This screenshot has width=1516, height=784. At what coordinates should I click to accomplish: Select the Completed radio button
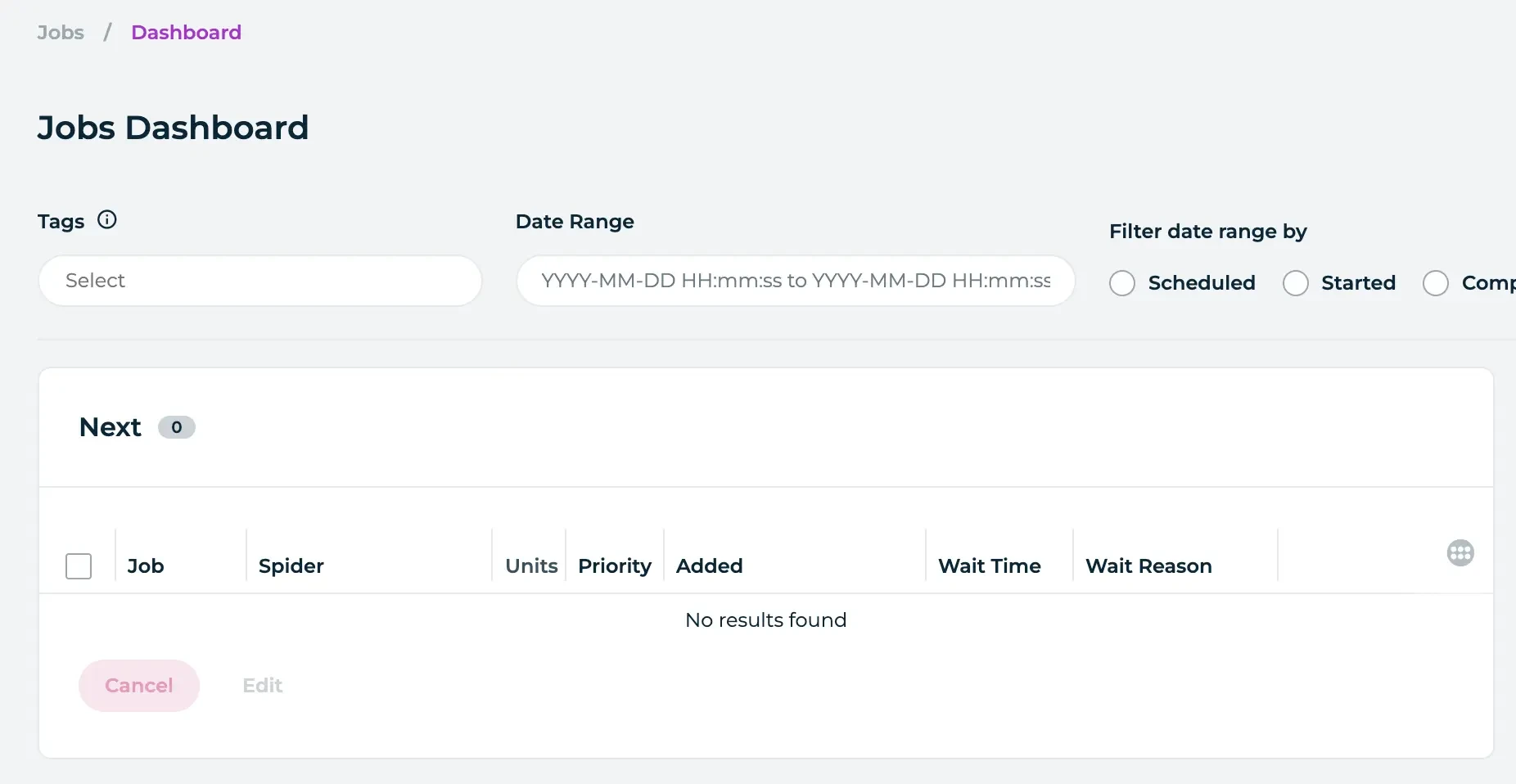coord(1435,282)
